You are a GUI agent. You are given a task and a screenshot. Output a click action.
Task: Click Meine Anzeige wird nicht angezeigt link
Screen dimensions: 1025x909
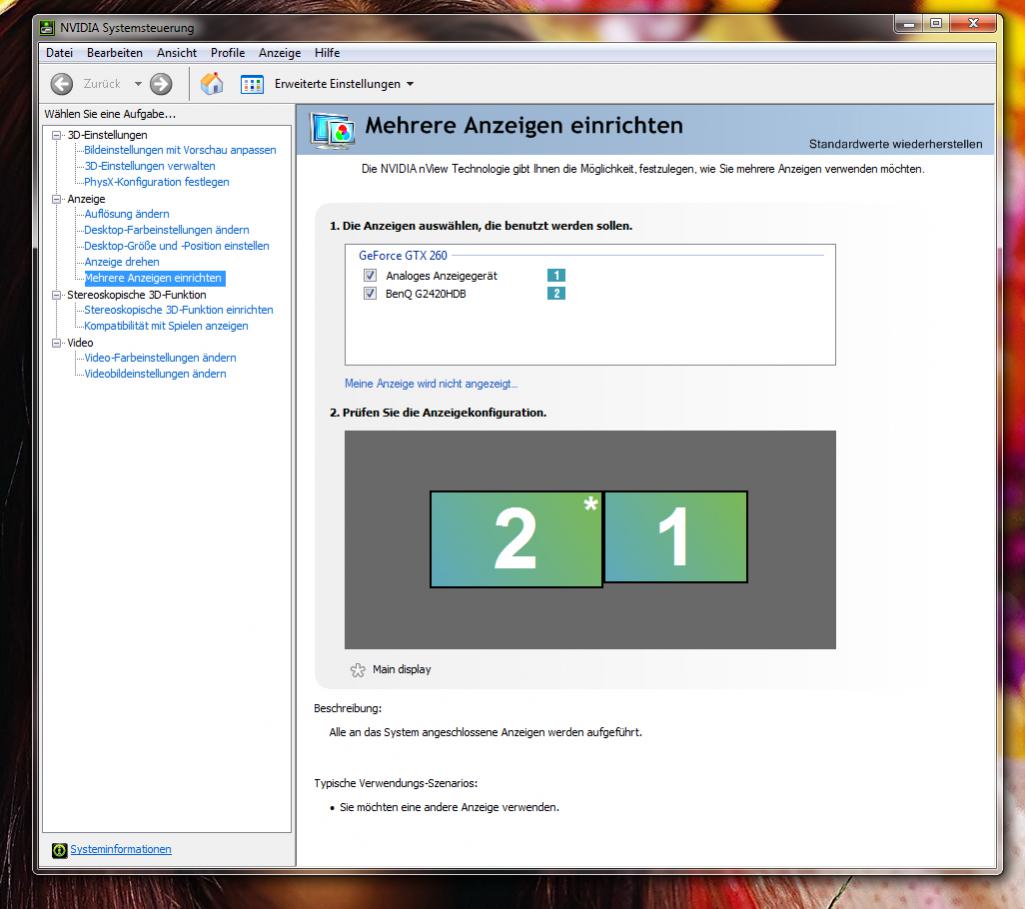point(431,384)
